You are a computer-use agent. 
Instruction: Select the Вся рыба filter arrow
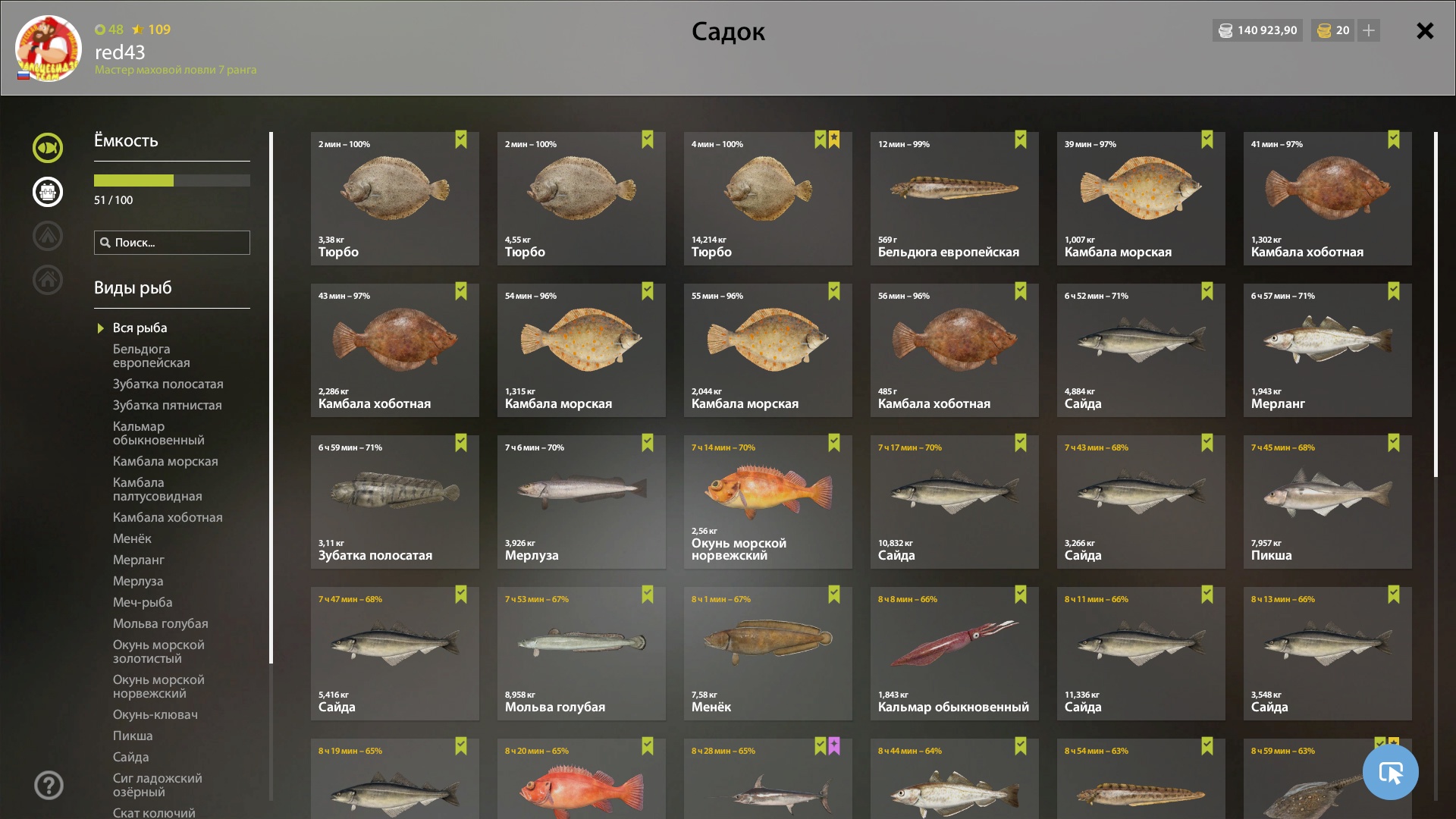(100, 328)
